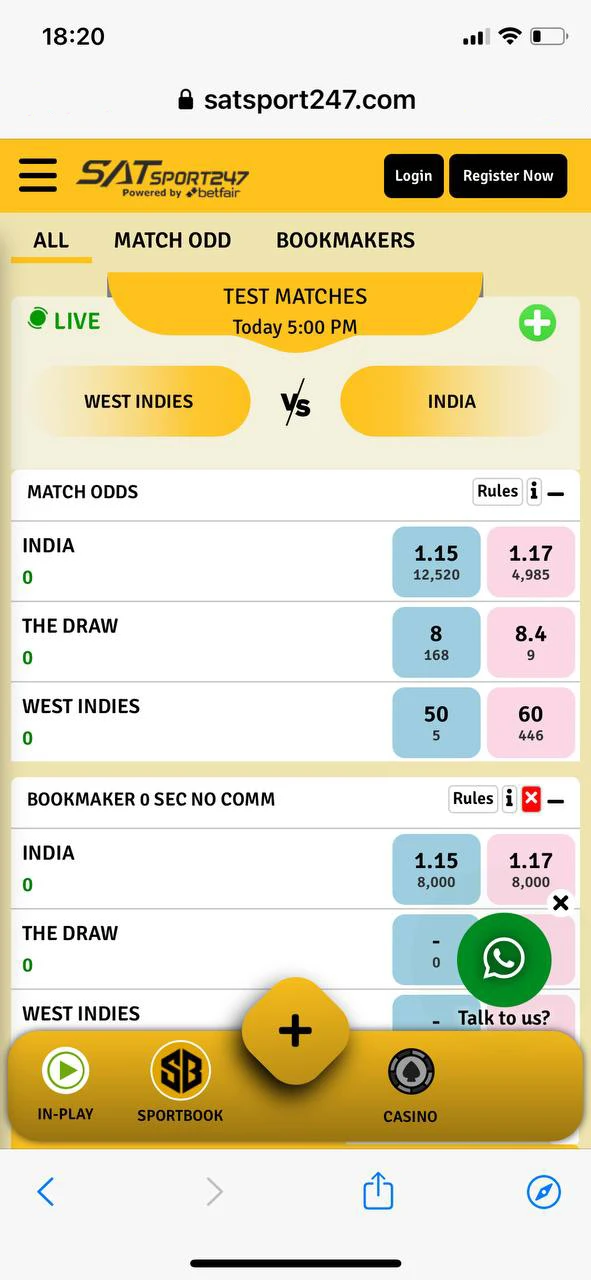This screenshot has width=591, height=1280.
Task: Select INDIA back odds 1.15 cell
Action: [x=436, y=561]
